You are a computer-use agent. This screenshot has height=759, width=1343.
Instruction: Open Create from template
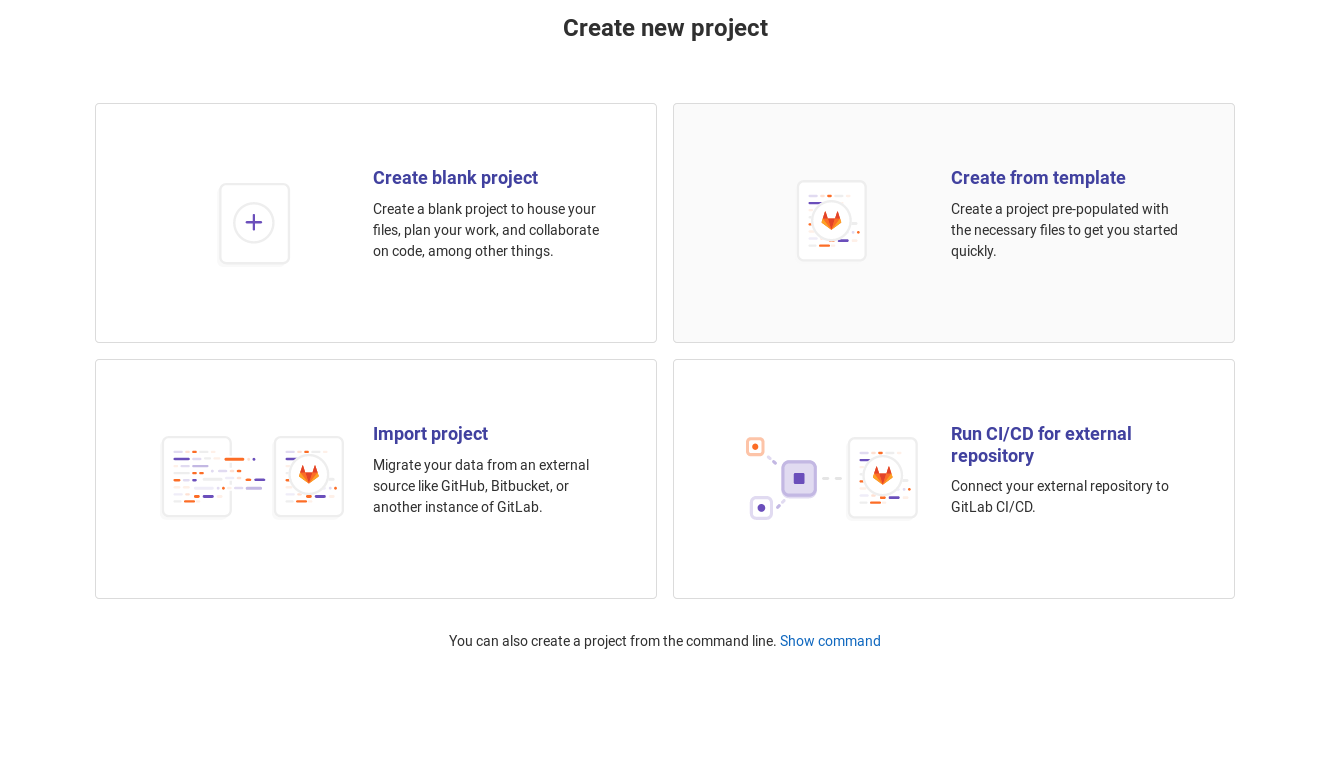coord(1038,178)
